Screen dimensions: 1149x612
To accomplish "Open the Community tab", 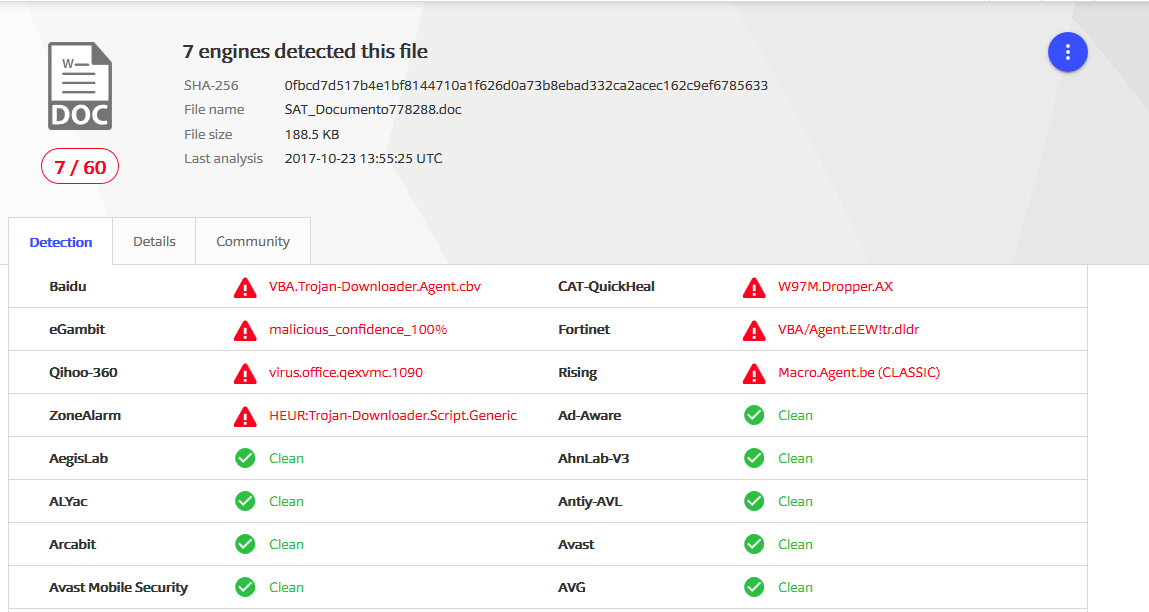I will [x=253, y=241].
